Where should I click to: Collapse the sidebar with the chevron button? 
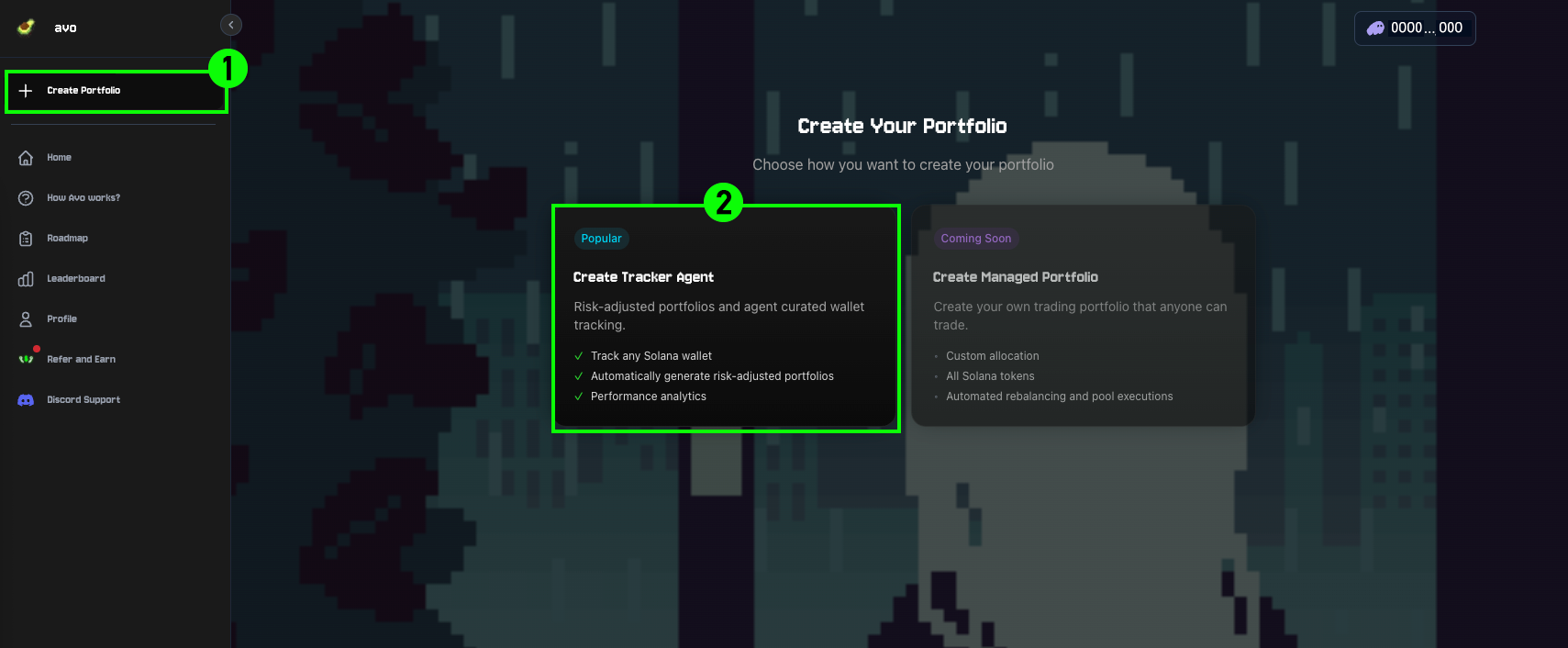tap(231, 25)
